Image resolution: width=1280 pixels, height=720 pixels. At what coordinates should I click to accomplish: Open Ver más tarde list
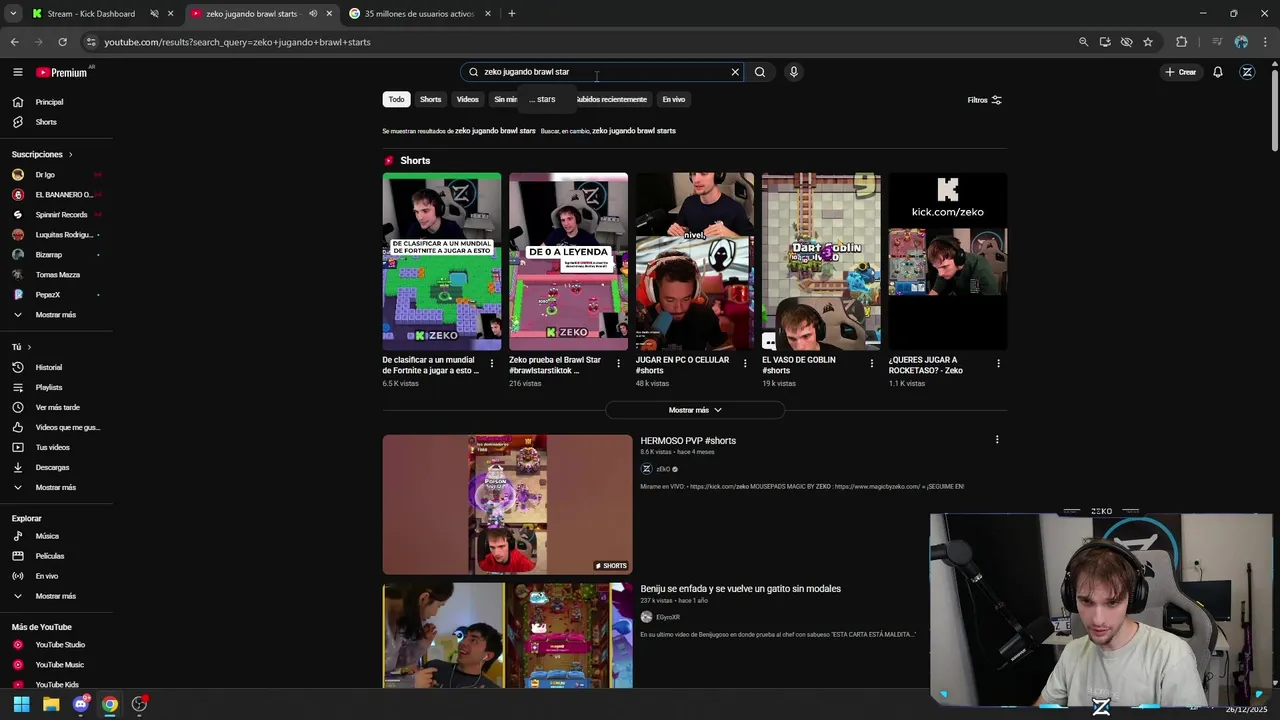coord(57,407)
